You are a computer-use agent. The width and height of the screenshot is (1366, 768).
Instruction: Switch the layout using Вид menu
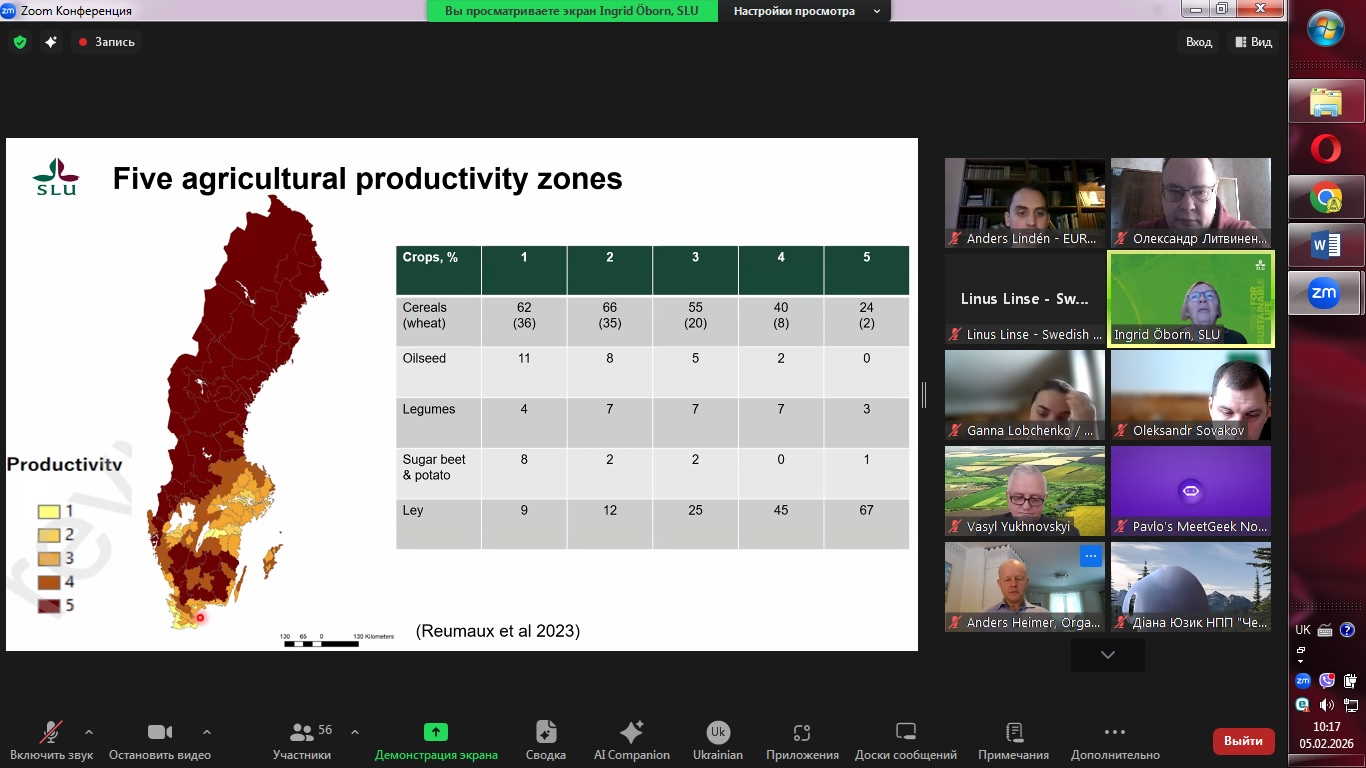pyautogui.click(x=1253, y=42)
